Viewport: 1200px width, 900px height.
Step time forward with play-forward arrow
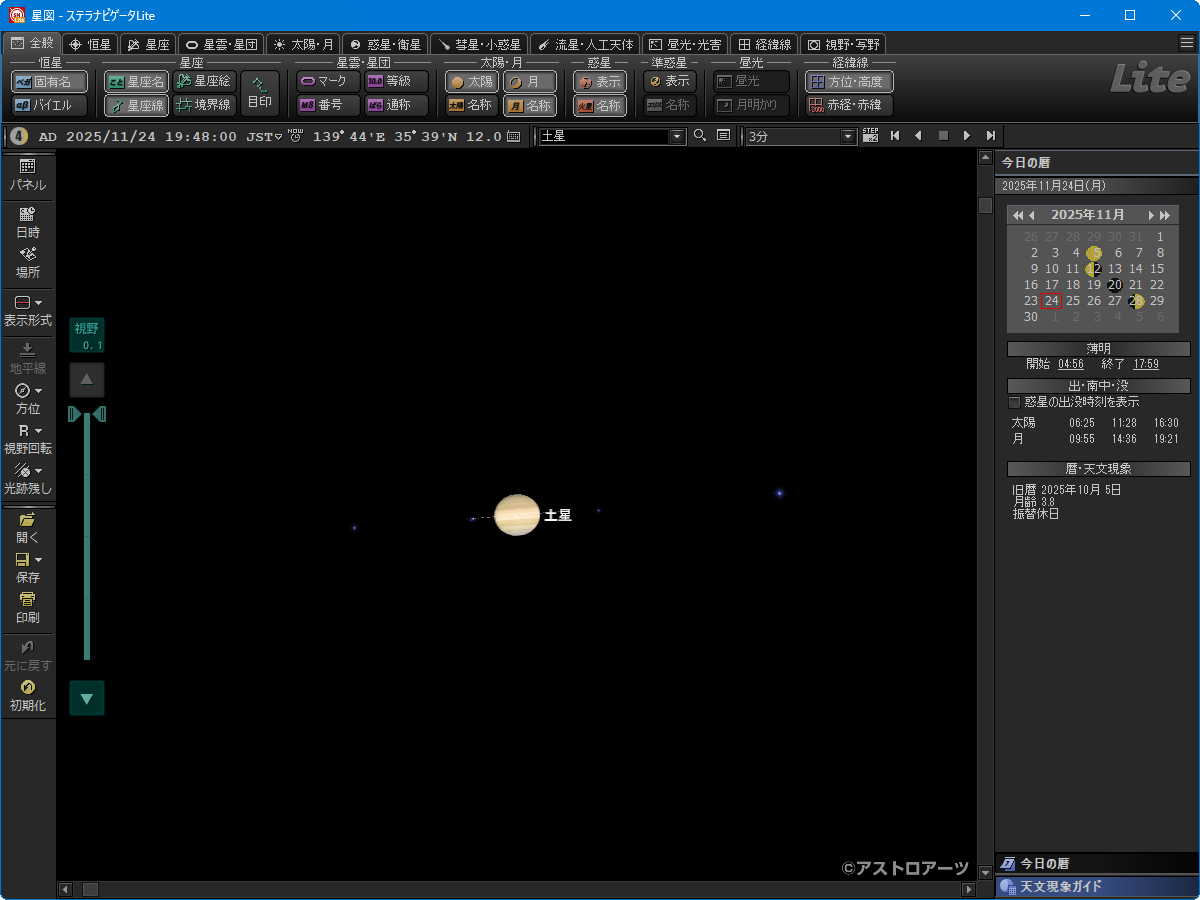point(966,136)
